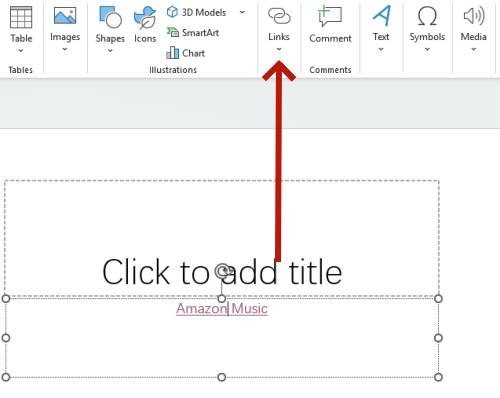The height and width of the screenshot is (398, 500).
Task: Click the bottom-center sizing handle of text box
Action: (222, 377)
